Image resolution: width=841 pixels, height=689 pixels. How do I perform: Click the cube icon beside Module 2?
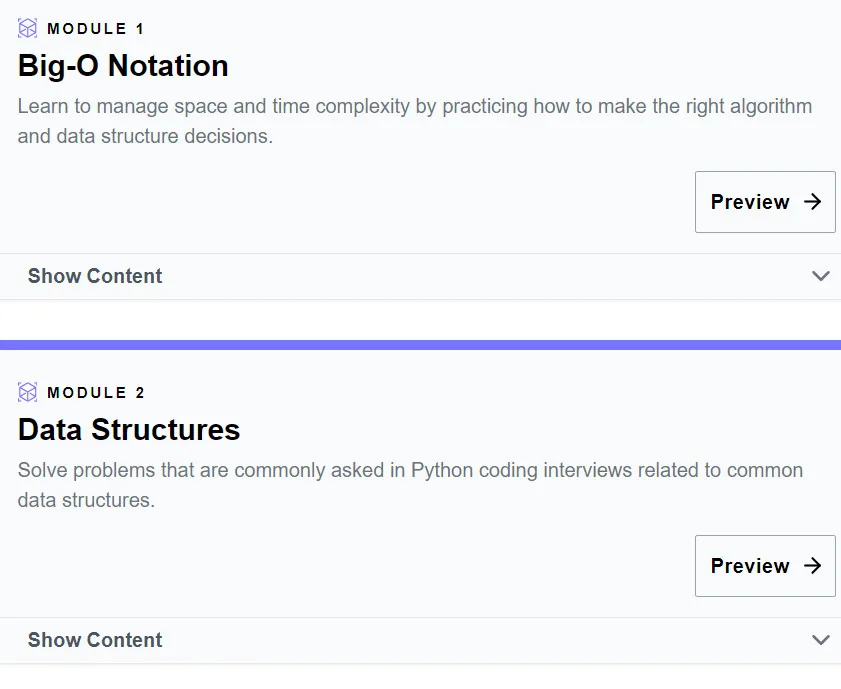(x=27, y=392)
